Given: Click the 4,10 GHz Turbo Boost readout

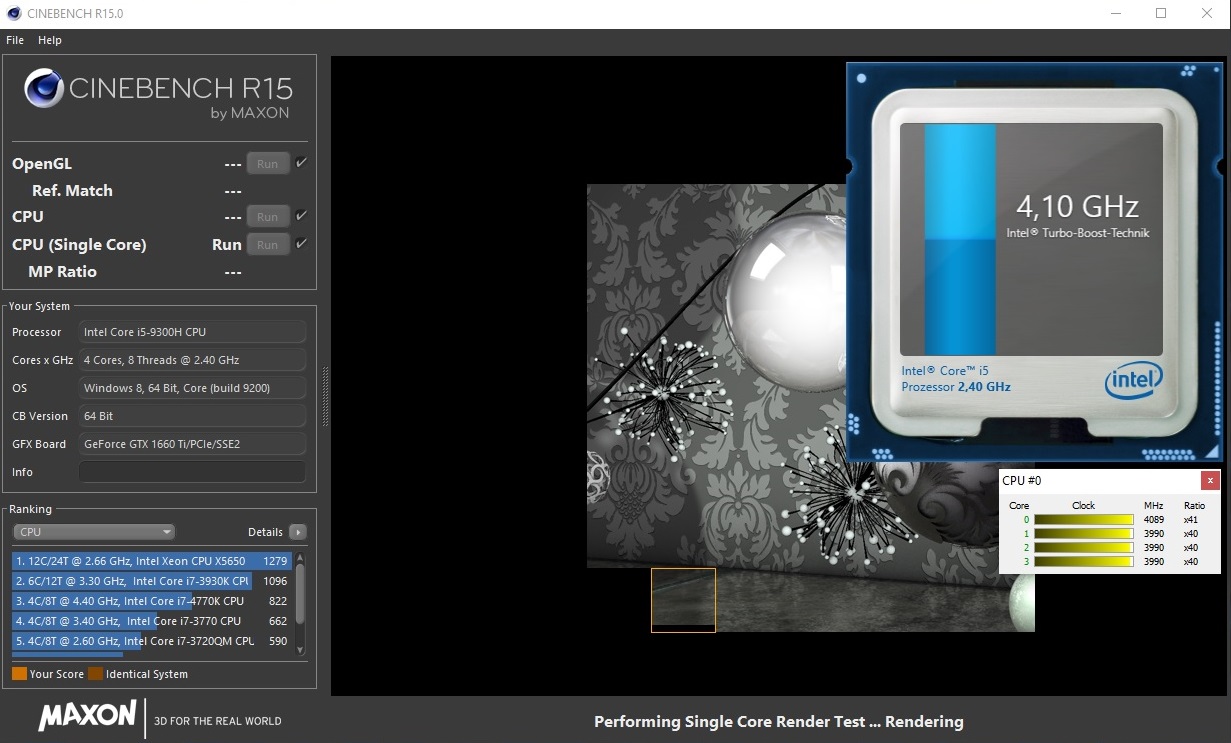Looking at the screenshot, I should 1077,207.
